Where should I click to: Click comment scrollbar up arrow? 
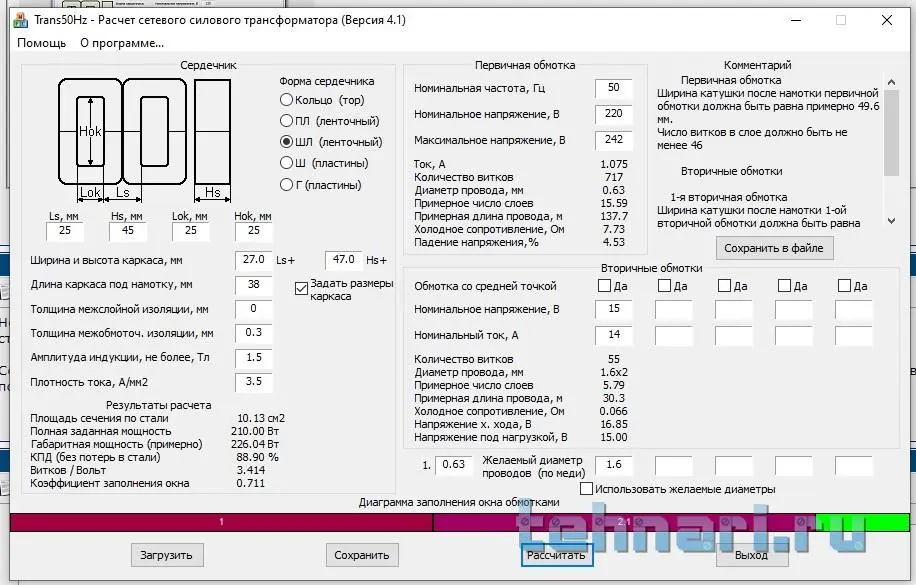[891, 82]
